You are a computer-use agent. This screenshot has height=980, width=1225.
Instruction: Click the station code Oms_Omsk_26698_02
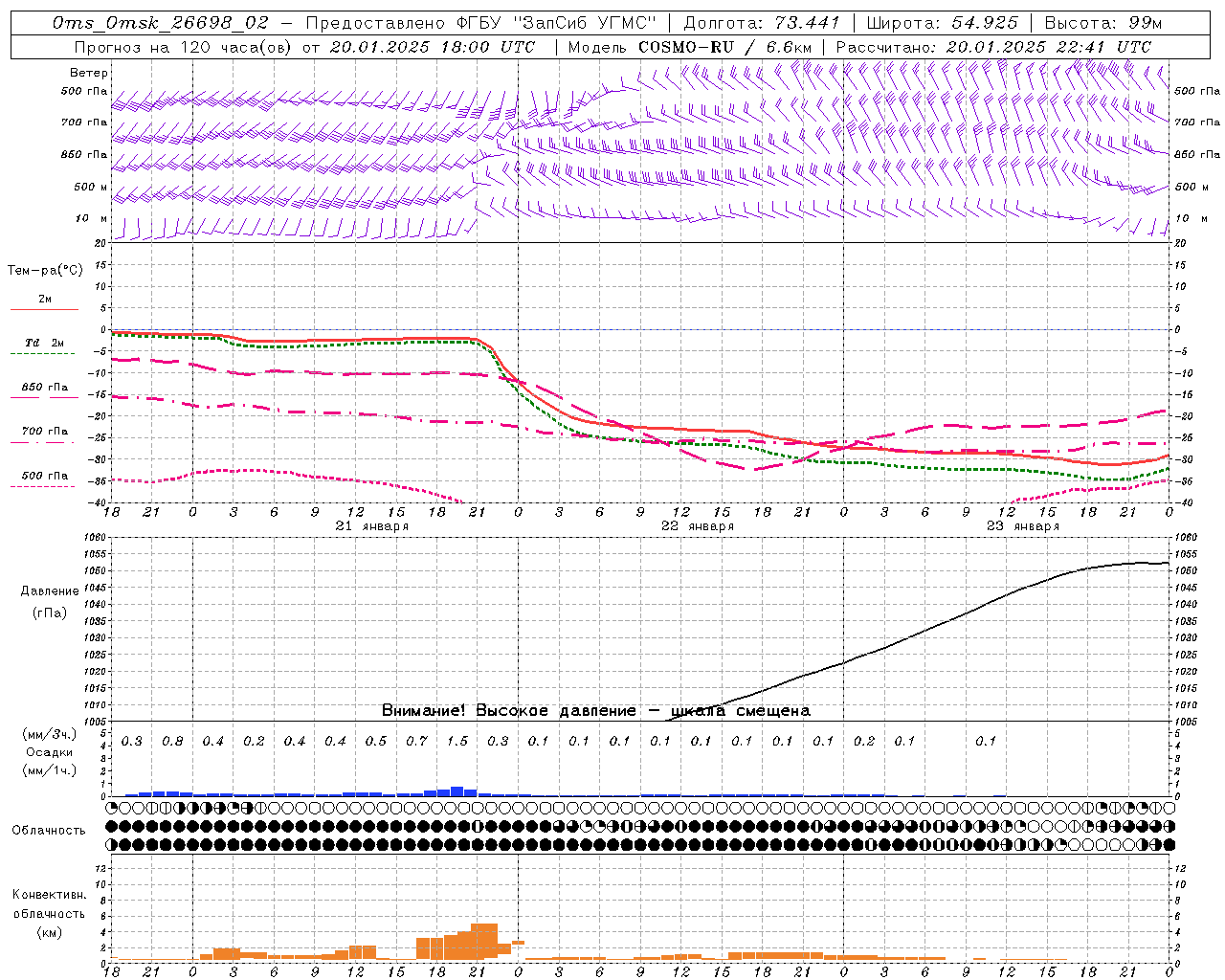click(161, 23)
